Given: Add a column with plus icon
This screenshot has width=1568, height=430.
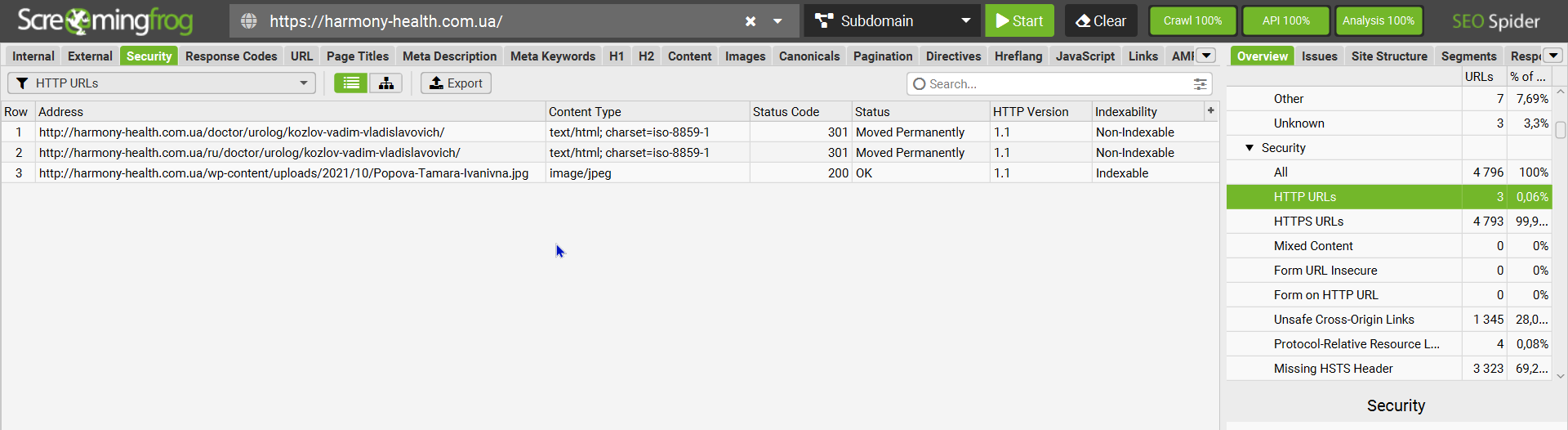Looking at the screenshot, I should pyautogui.click(x=1210, y=110).
